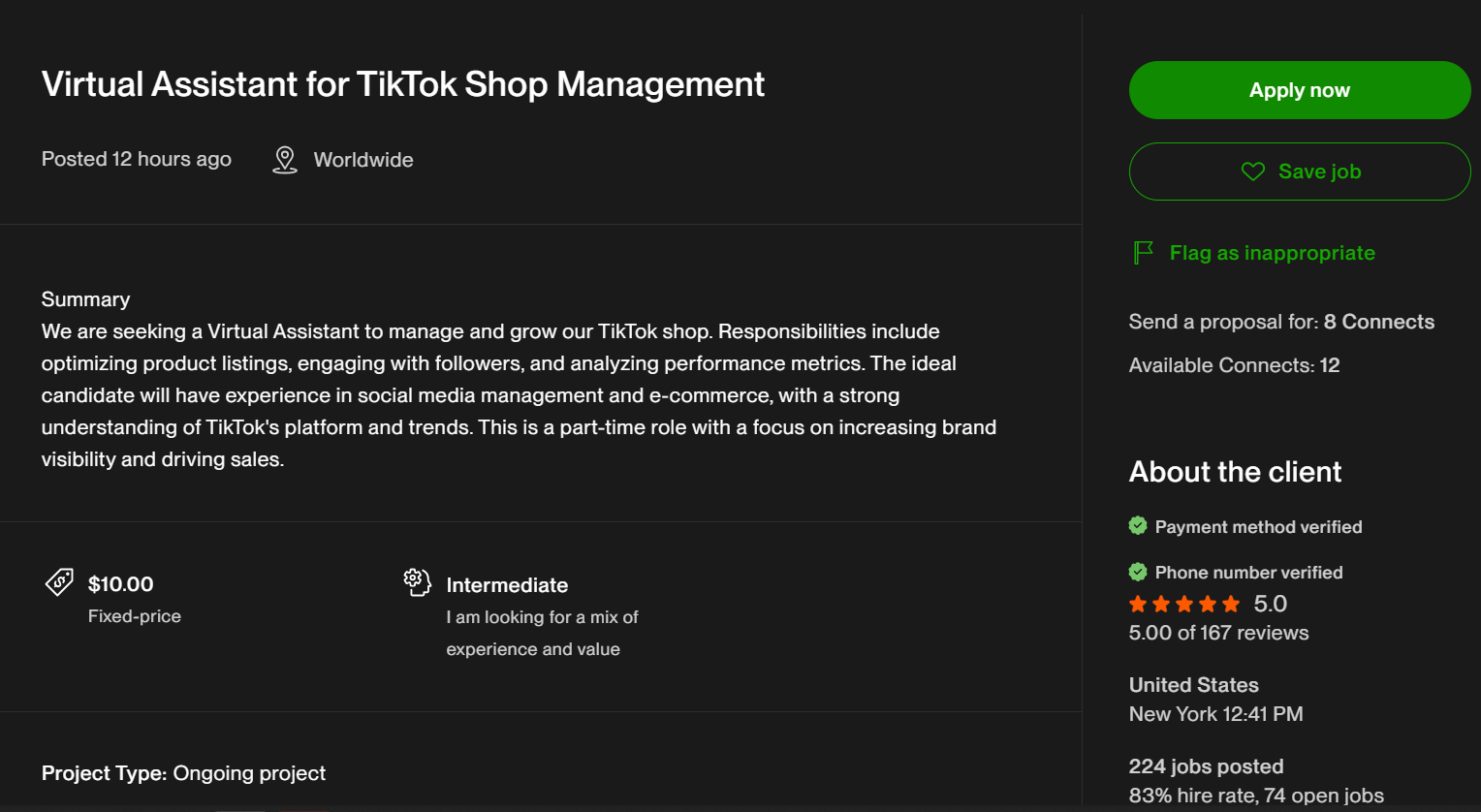Click the expertise head icon beside Intermediate

(x=417, y=582)
